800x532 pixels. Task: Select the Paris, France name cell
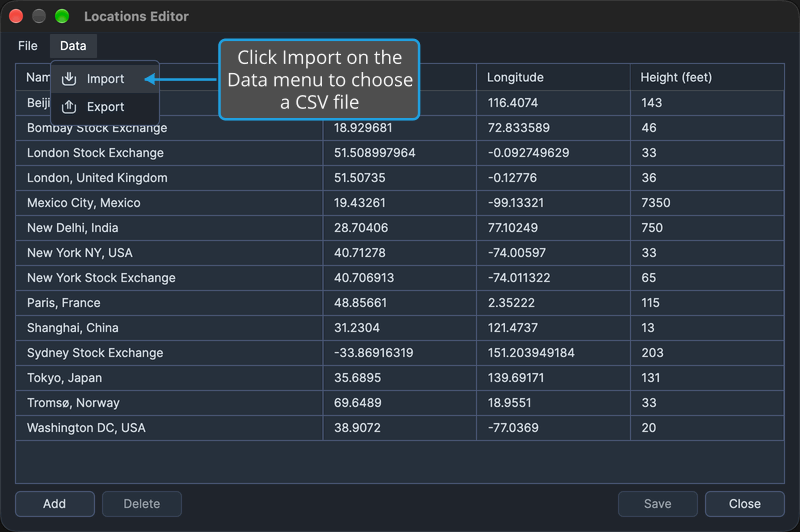tap(169, 303)
